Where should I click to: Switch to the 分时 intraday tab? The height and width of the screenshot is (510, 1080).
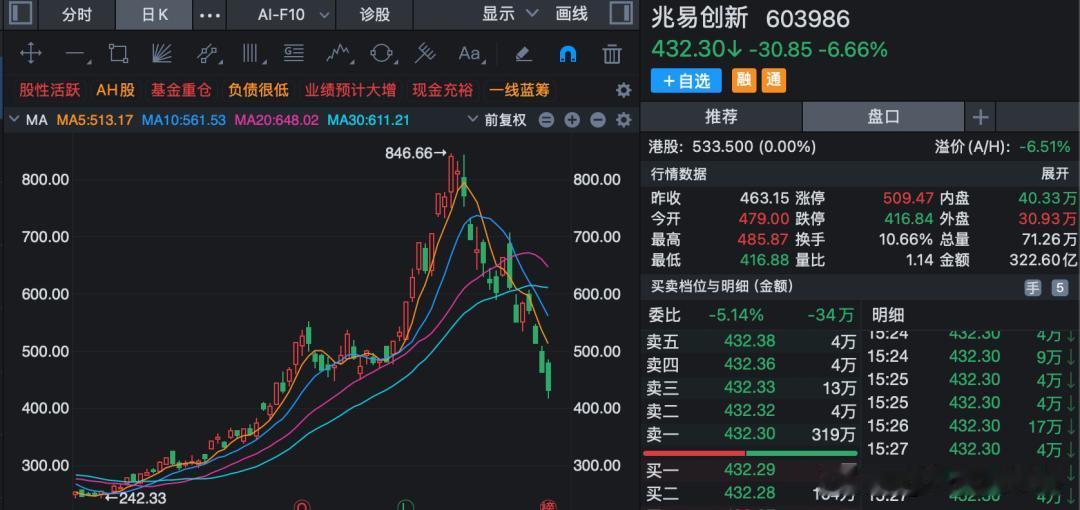[76, 14]
